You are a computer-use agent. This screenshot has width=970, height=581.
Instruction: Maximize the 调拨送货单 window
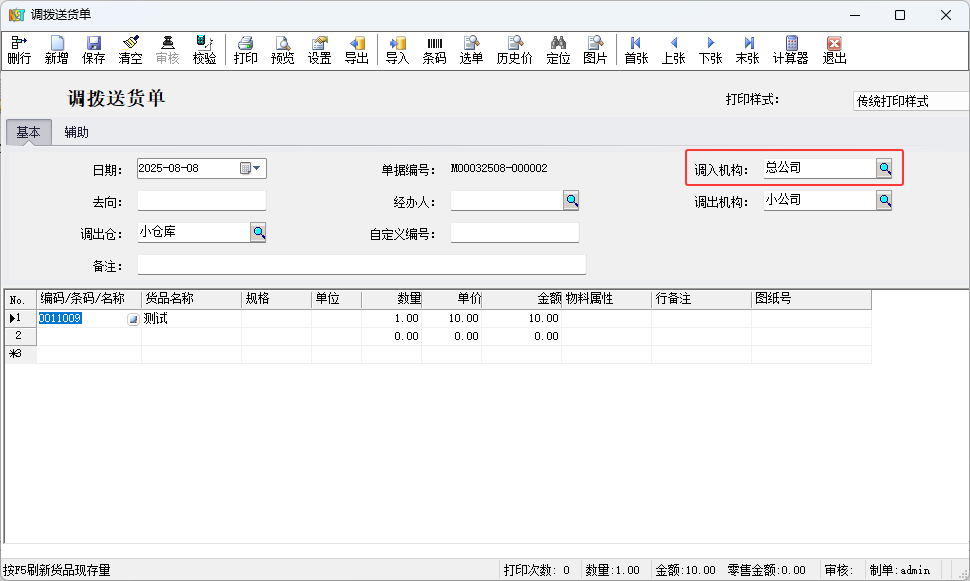point(900,15)
